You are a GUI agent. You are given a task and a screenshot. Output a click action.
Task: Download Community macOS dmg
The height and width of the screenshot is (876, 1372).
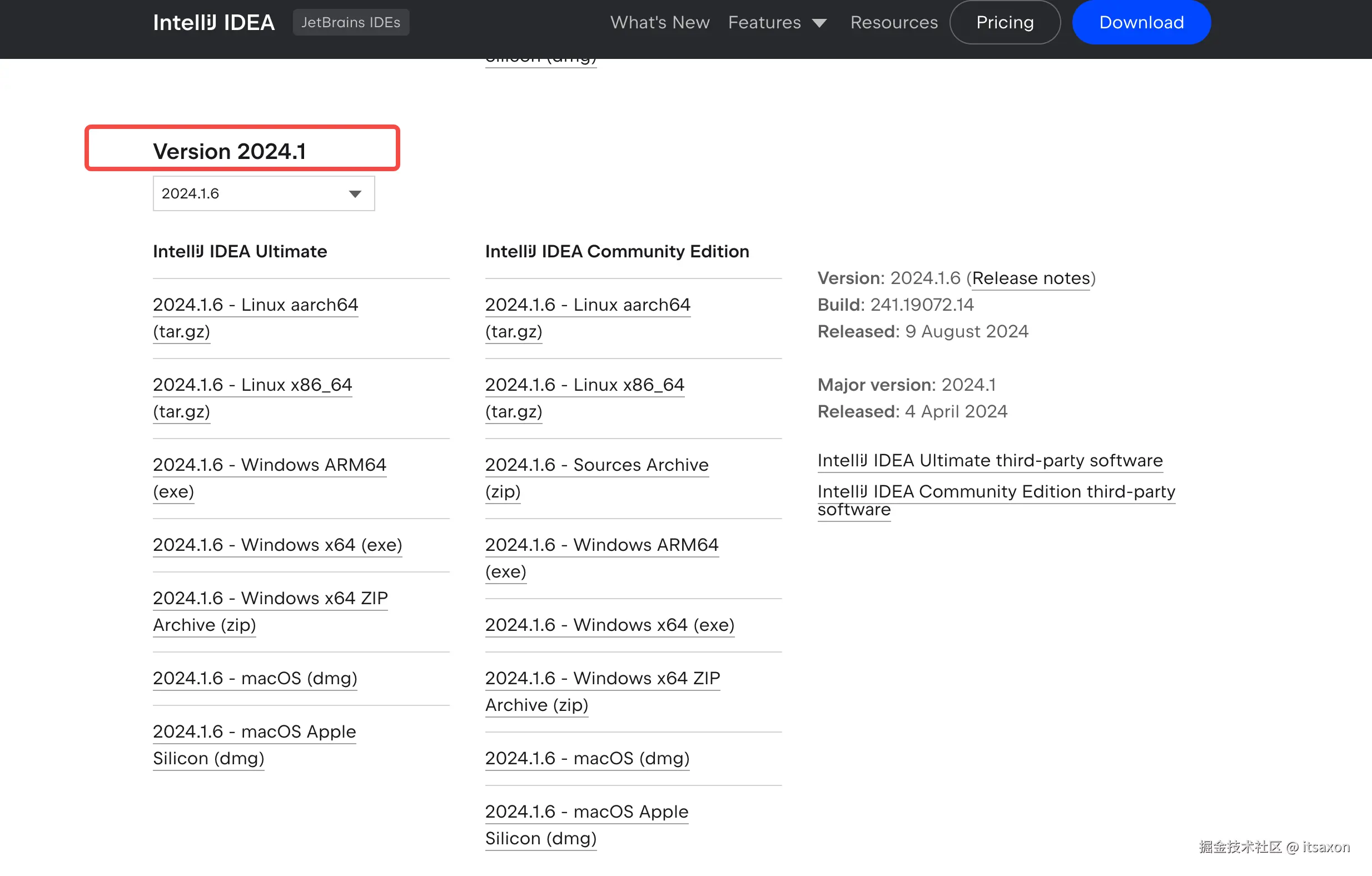(587, 758)
